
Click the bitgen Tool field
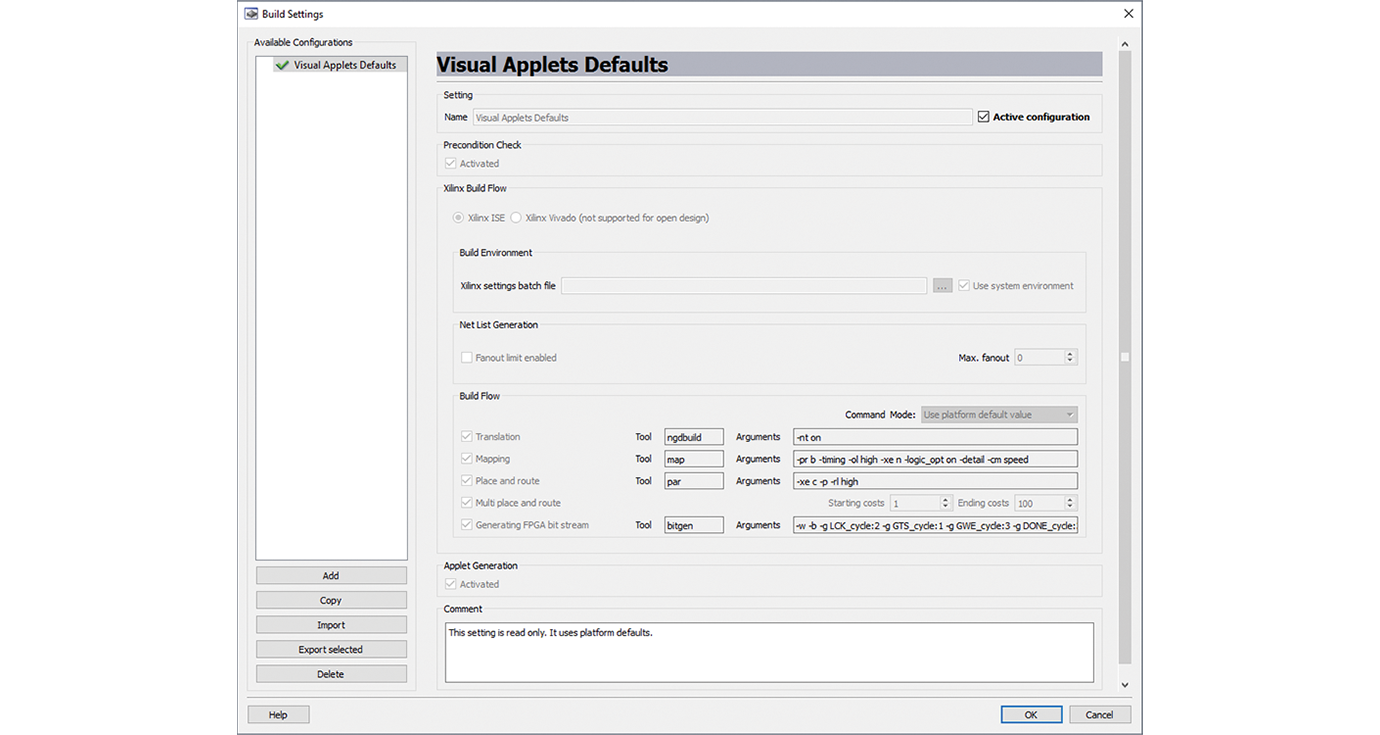[x=693, y=525]
